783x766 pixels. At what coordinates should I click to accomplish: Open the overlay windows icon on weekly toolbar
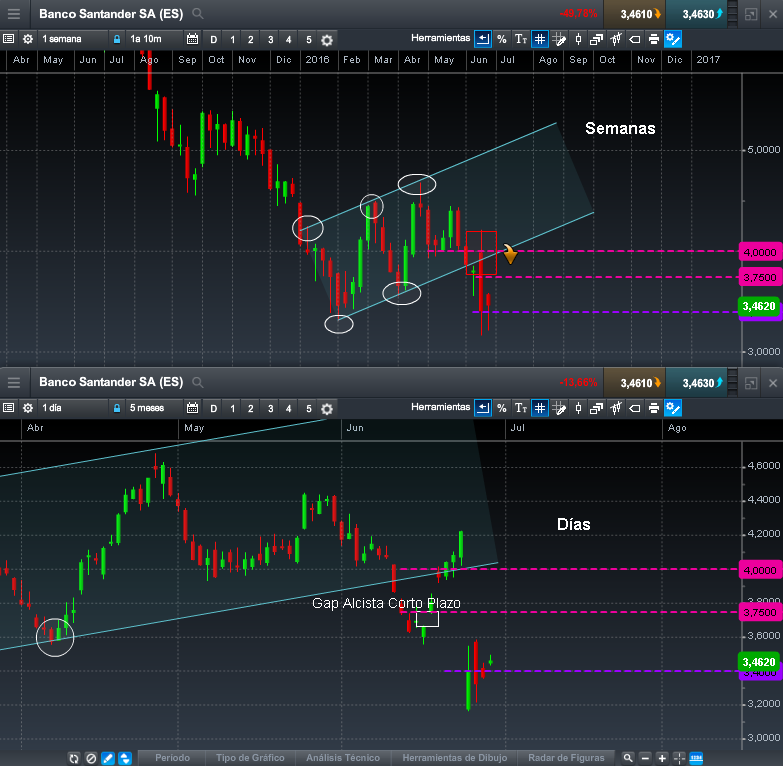tap(597, 39)
